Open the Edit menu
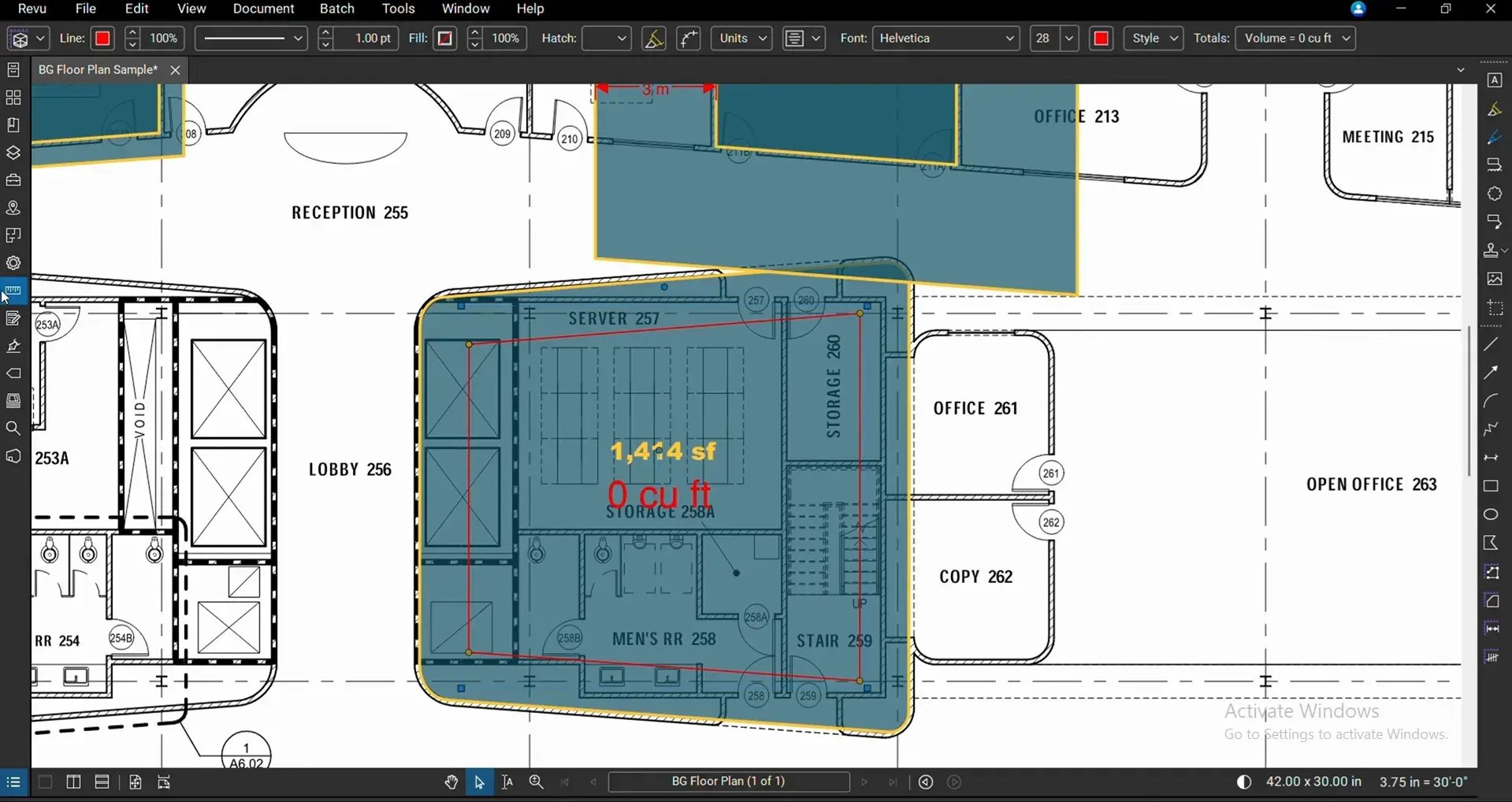 click(137, 9)
